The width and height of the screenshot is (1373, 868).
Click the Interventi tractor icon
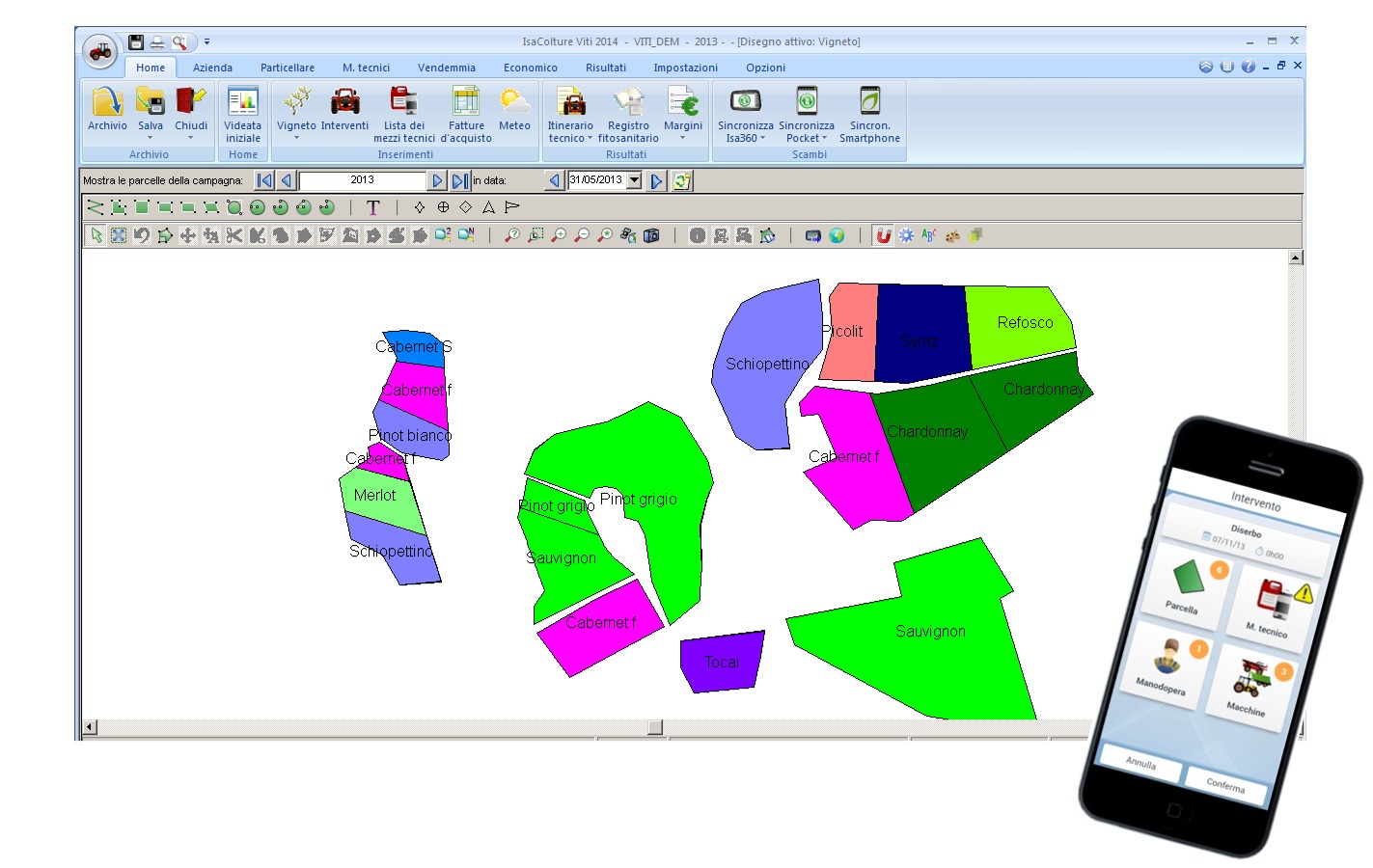(x=344, y=102)
